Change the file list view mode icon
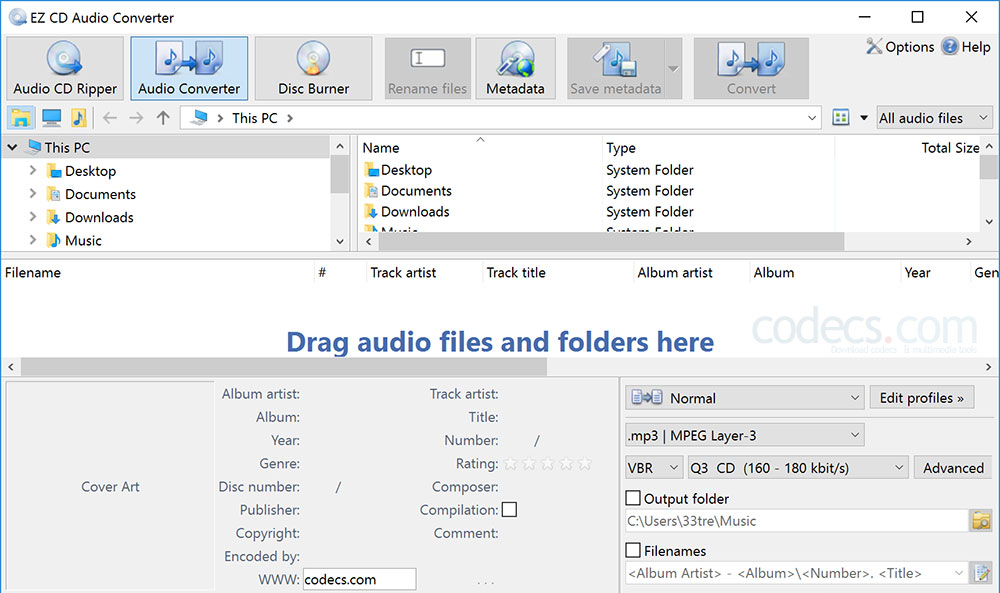Image resolution: width=1000 pixels, height=593 pixels. point(841,118)
